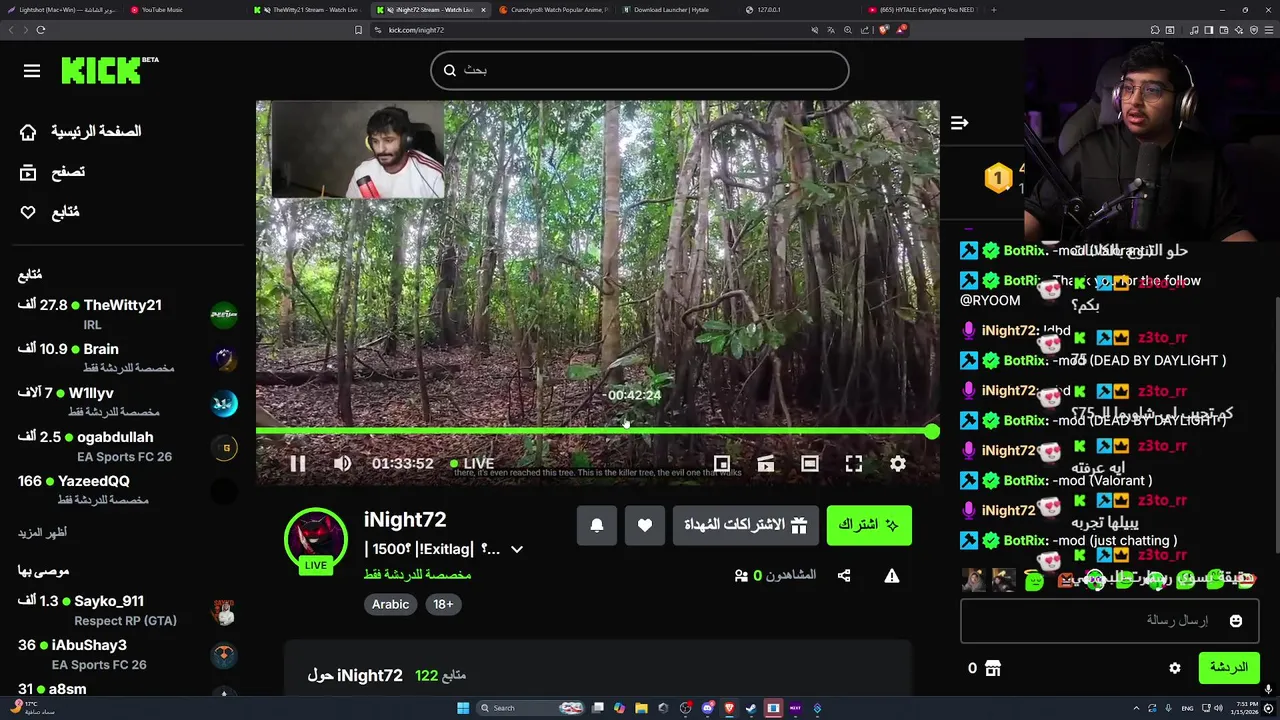This screenshot has width=1280, height=720.
Task: Mute the stream volume
Action: click(342, 463)
